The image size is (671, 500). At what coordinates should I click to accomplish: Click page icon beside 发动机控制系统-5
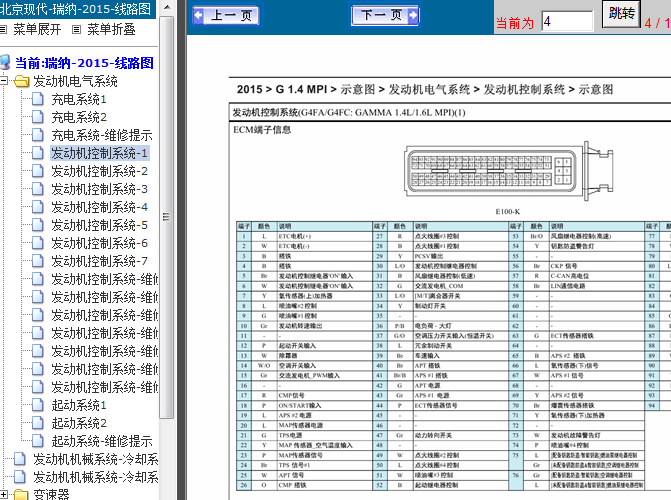[38, 225]
